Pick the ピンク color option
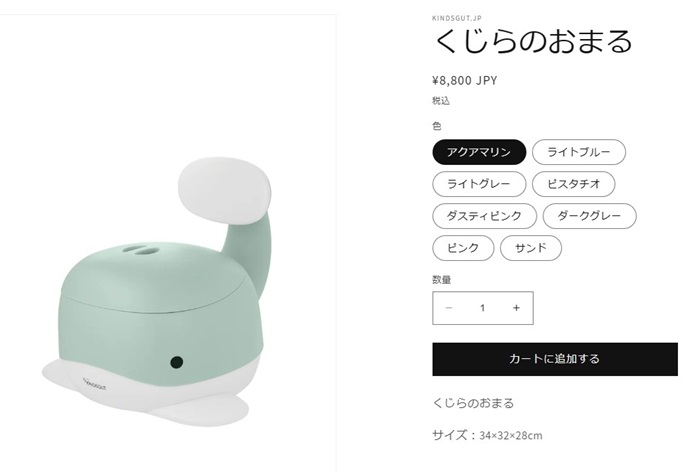The width and height of the screenshot is (700, 472). pyautogui.click(x=463, y=248)
